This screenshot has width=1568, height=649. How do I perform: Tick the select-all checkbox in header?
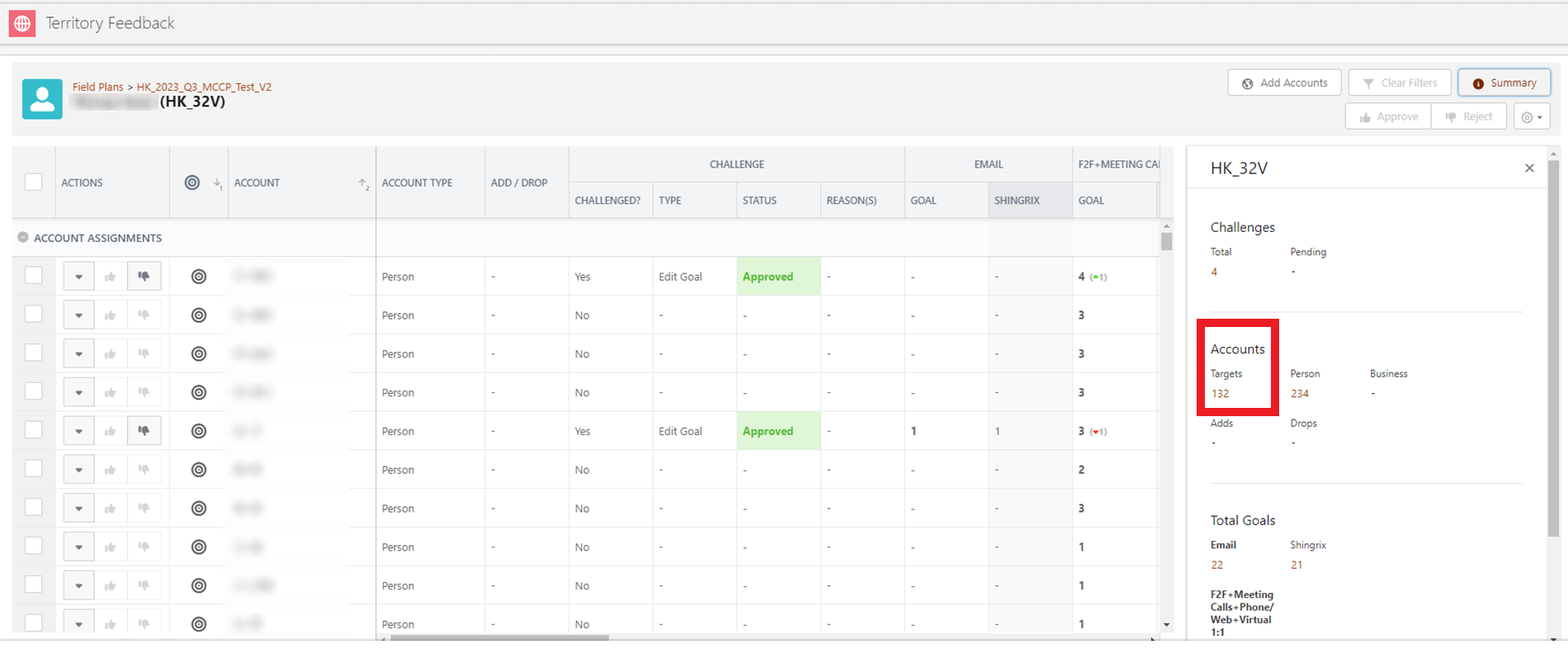34,182
